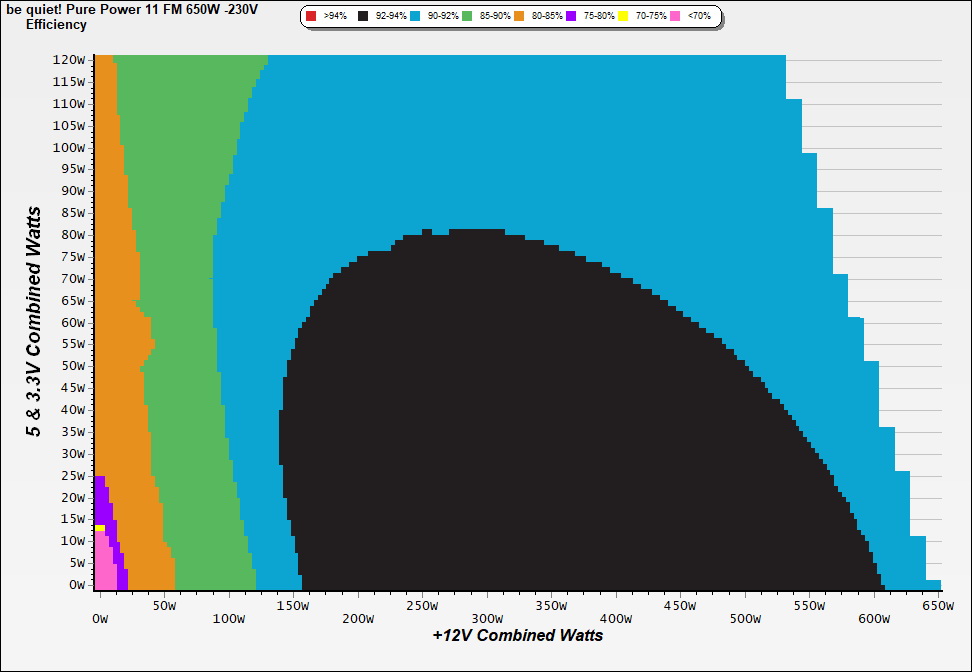Click the 'Efficiency' subtitle text
Viewport: 972px width, 672px height.
56,25
